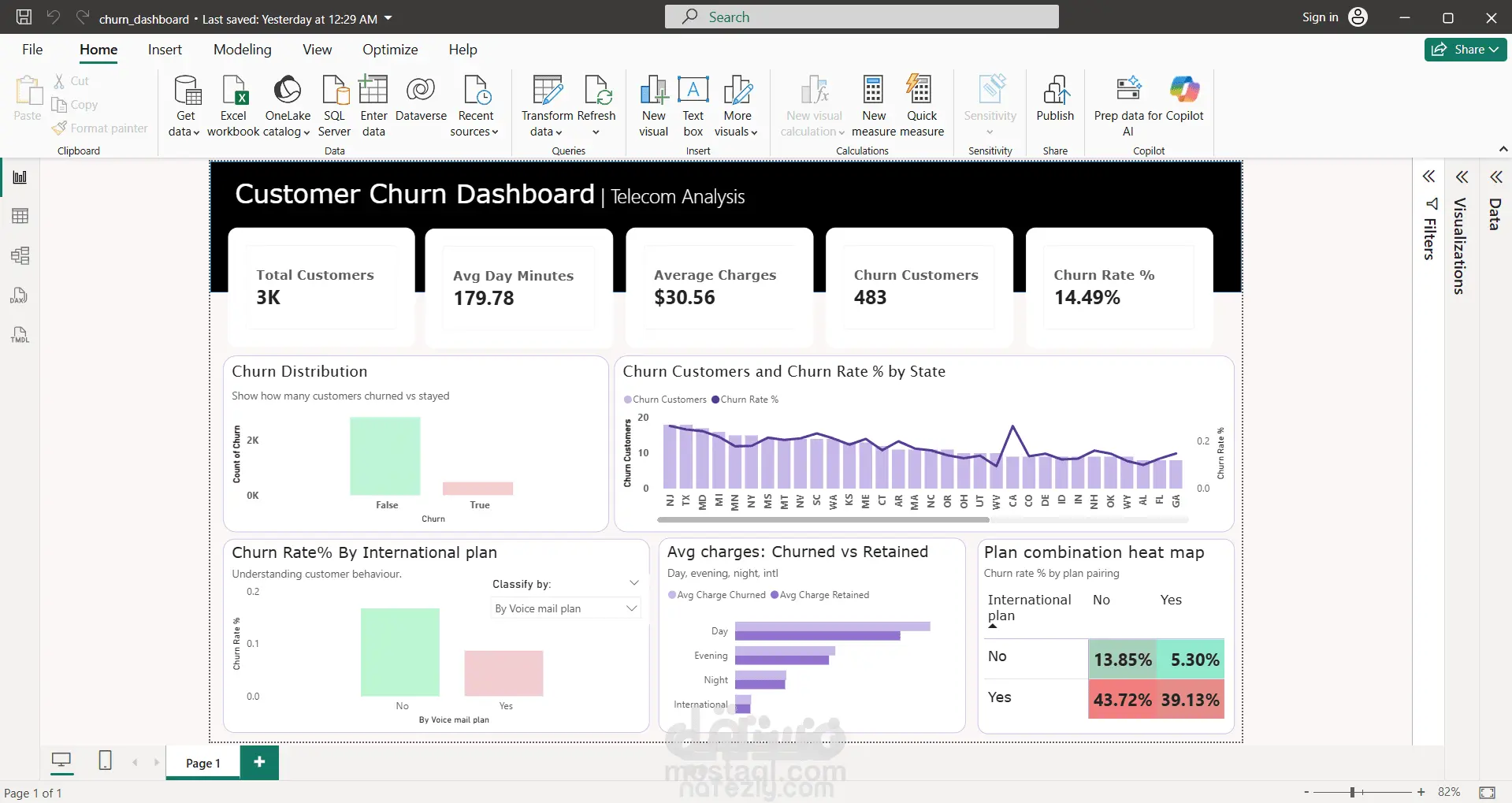Toggle fit to page button
This screenshot has height=803, width=1512.
point(1487,792)
